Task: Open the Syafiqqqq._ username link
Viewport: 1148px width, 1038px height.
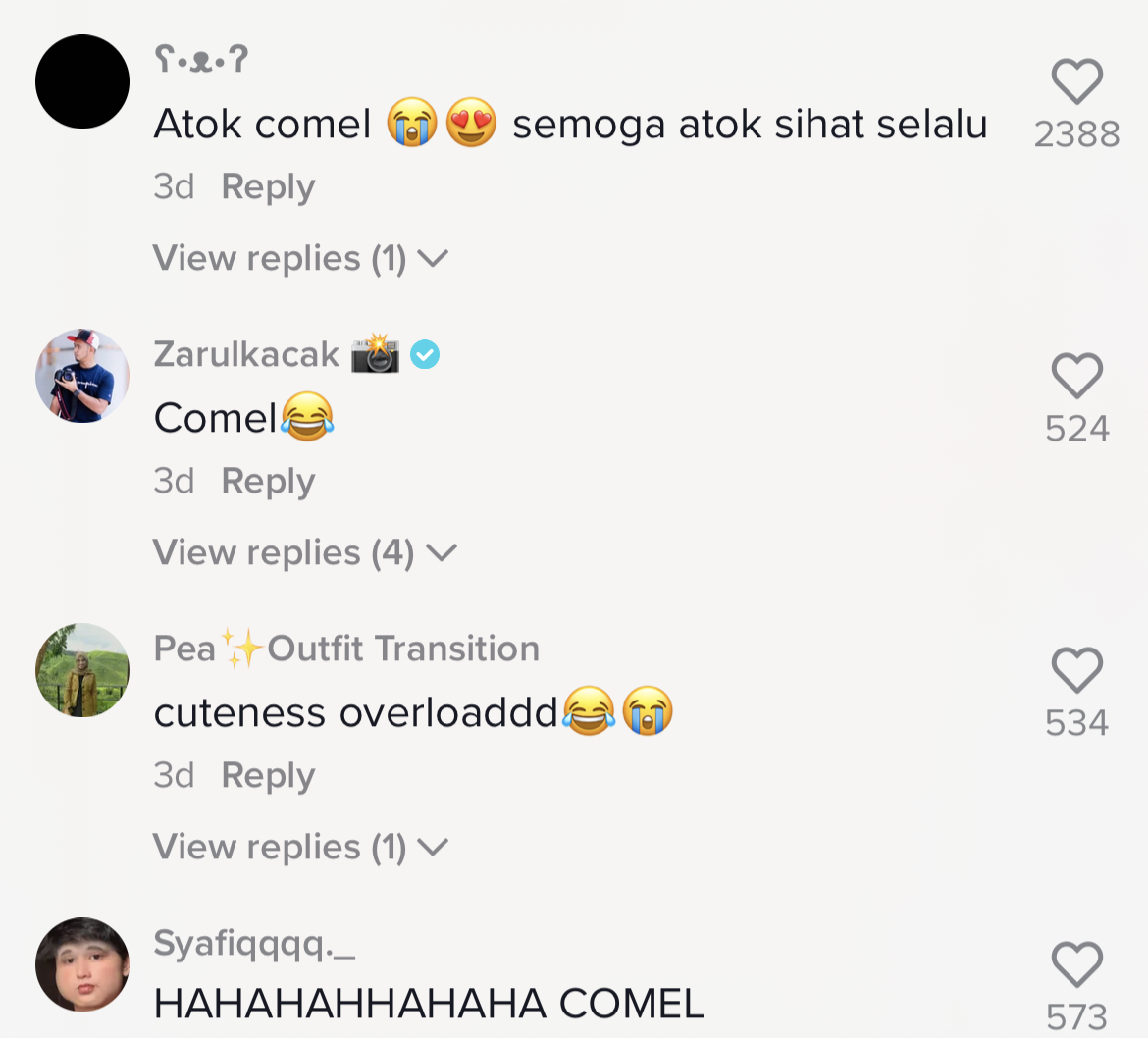Action: click(254, 943)
